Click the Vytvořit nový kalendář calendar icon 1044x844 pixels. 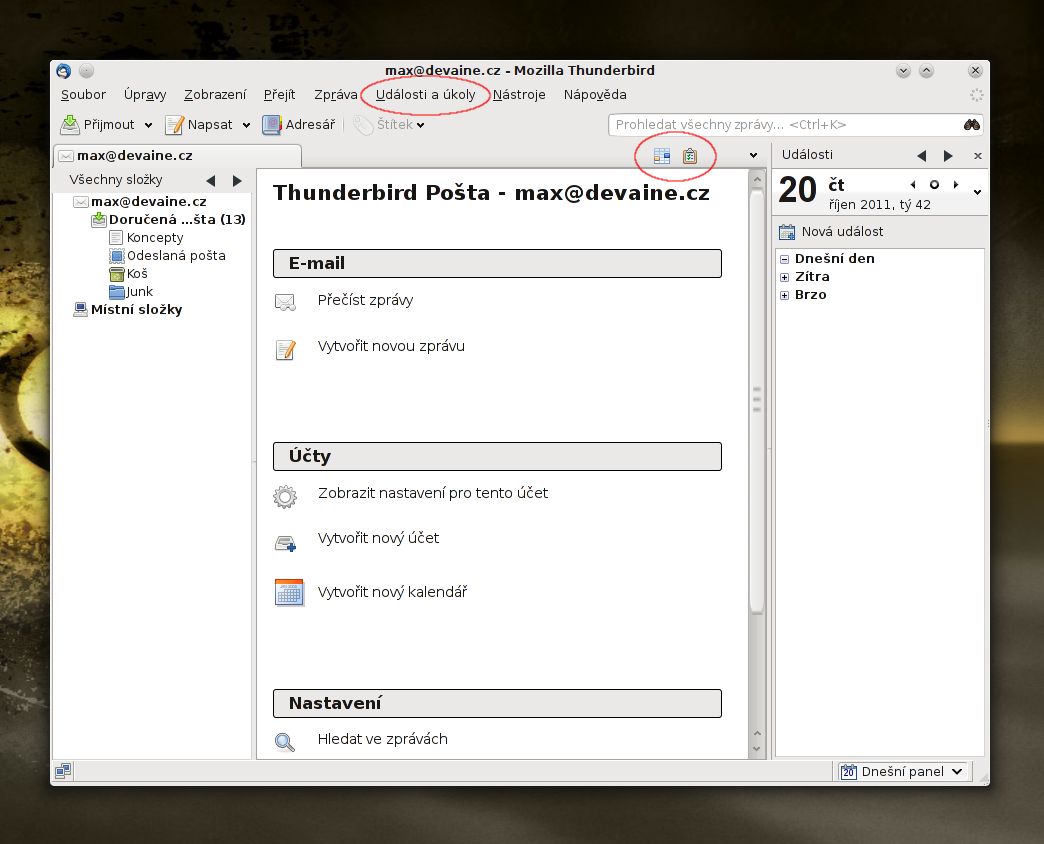pos(290,592)
